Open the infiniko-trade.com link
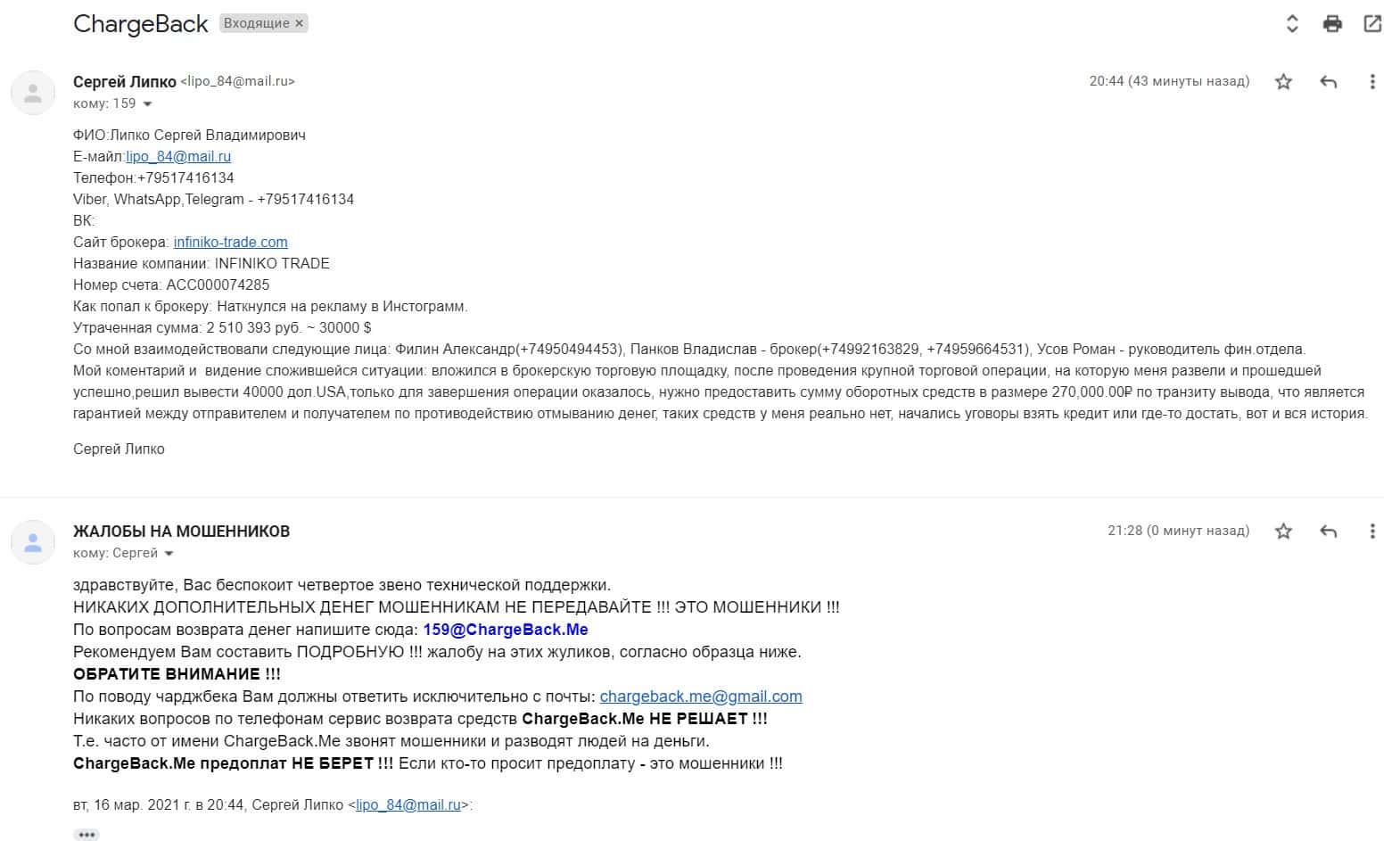The height and width of the screenshot is (841, 1400). point(230,243)
